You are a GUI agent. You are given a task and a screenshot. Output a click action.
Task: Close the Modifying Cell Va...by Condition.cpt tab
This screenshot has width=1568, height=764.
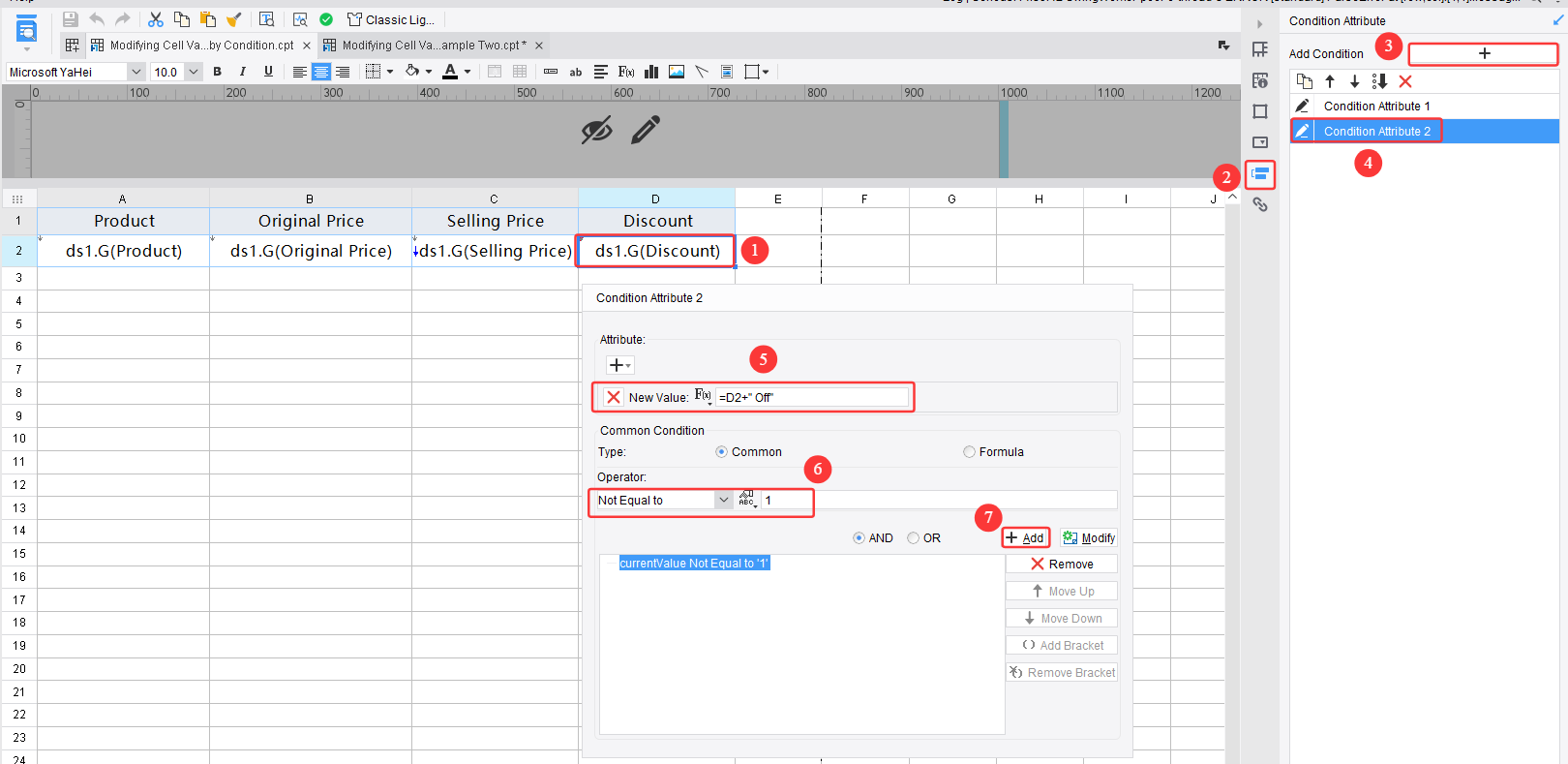click(x=307, y=46)
